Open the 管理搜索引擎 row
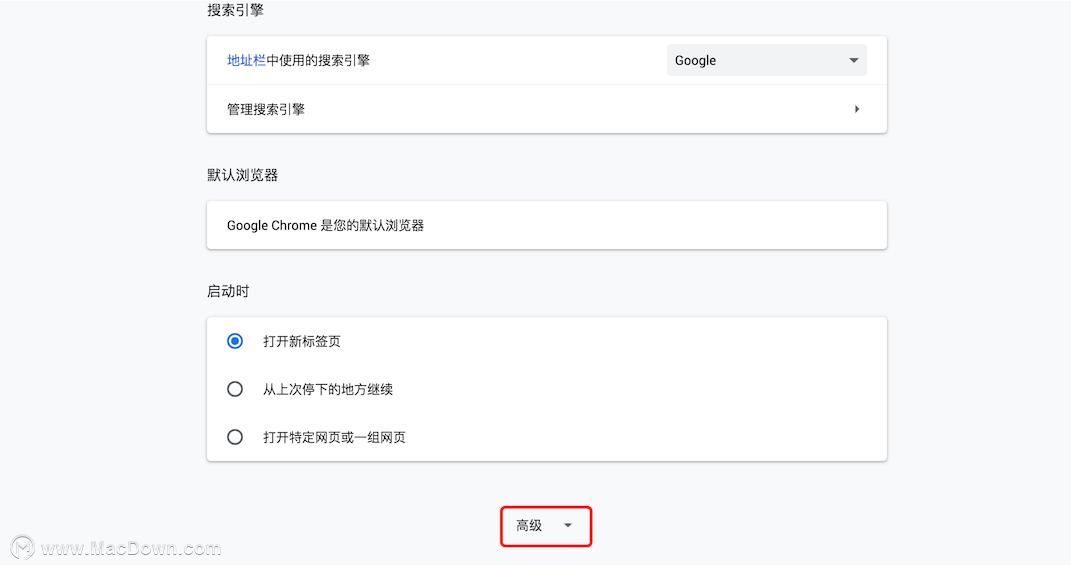 (546, 109)
